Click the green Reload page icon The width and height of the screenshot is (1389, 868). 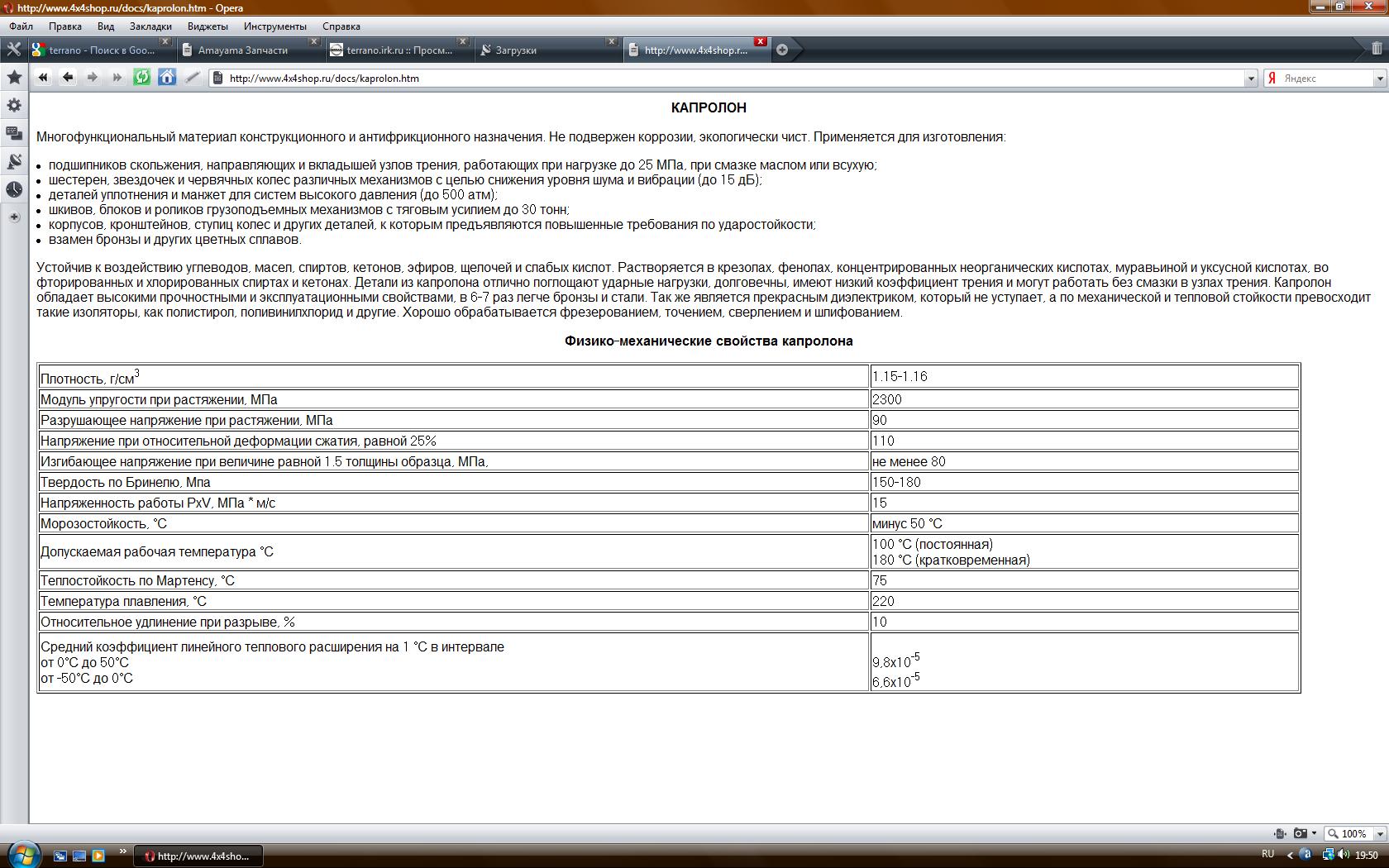pos(142,78)
